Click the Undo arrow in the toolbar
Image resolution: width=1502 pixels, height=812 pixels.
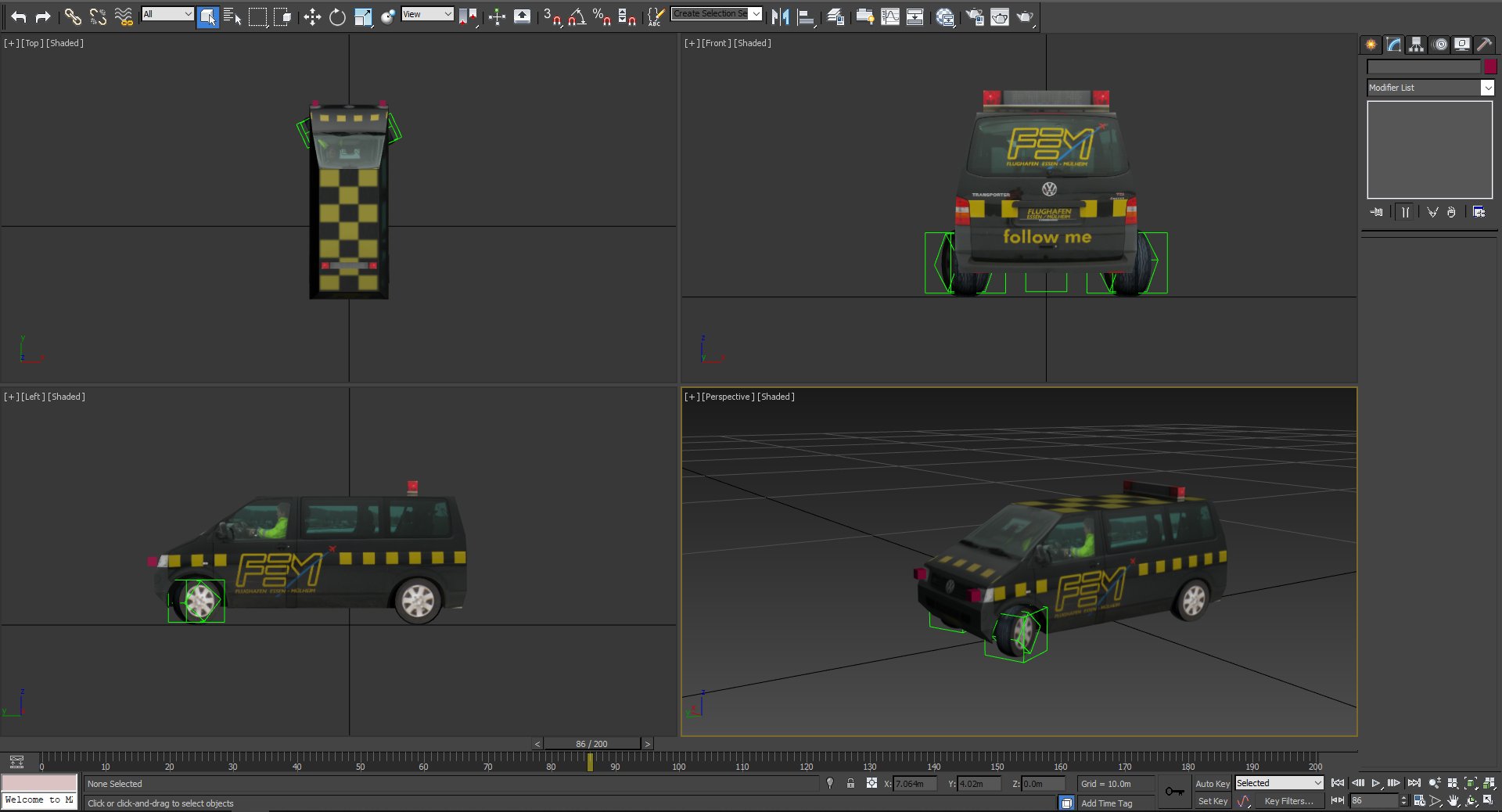[18, 16]
